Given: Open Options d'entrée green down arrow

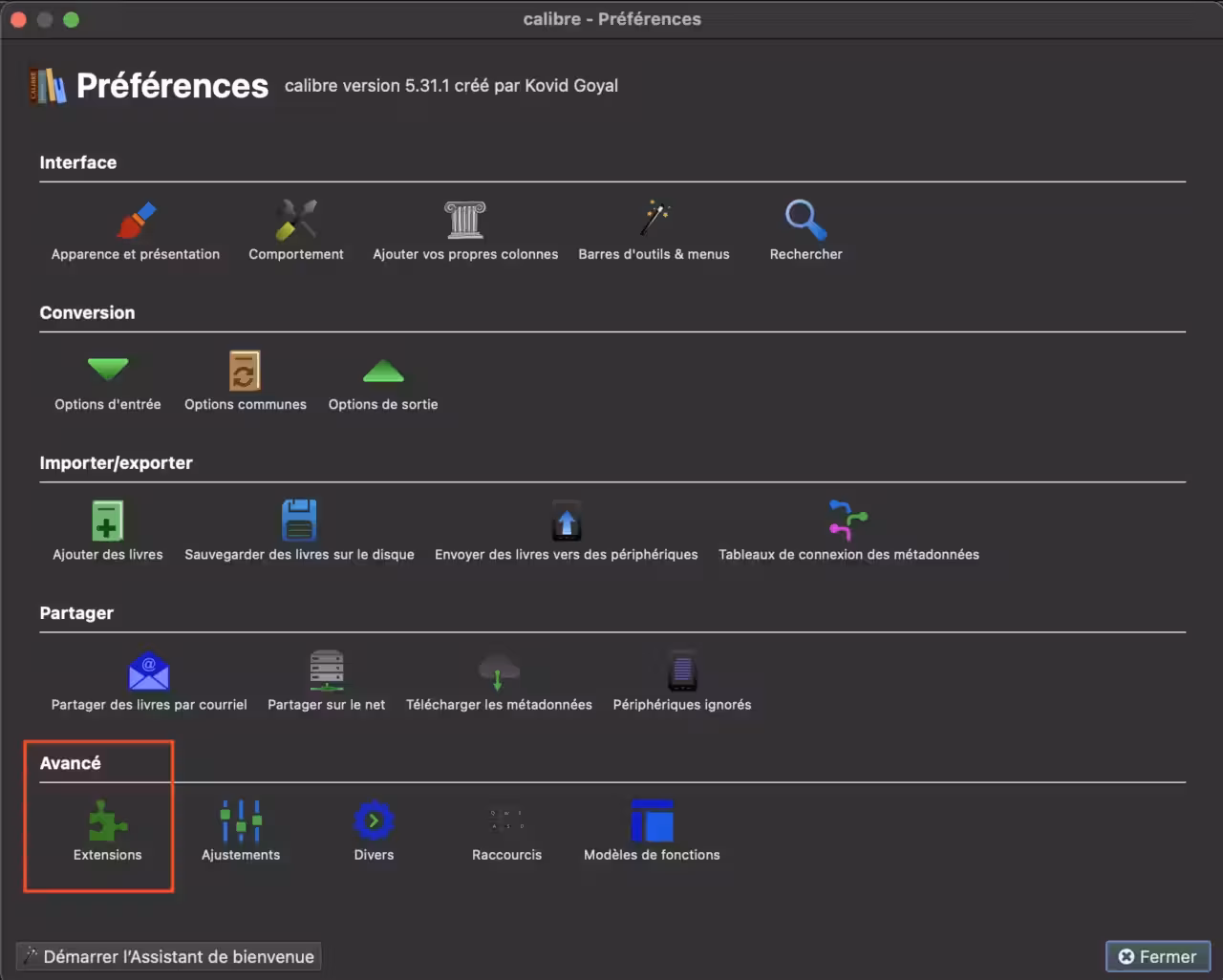Looking at the screenshot, I should coord(108,370).
